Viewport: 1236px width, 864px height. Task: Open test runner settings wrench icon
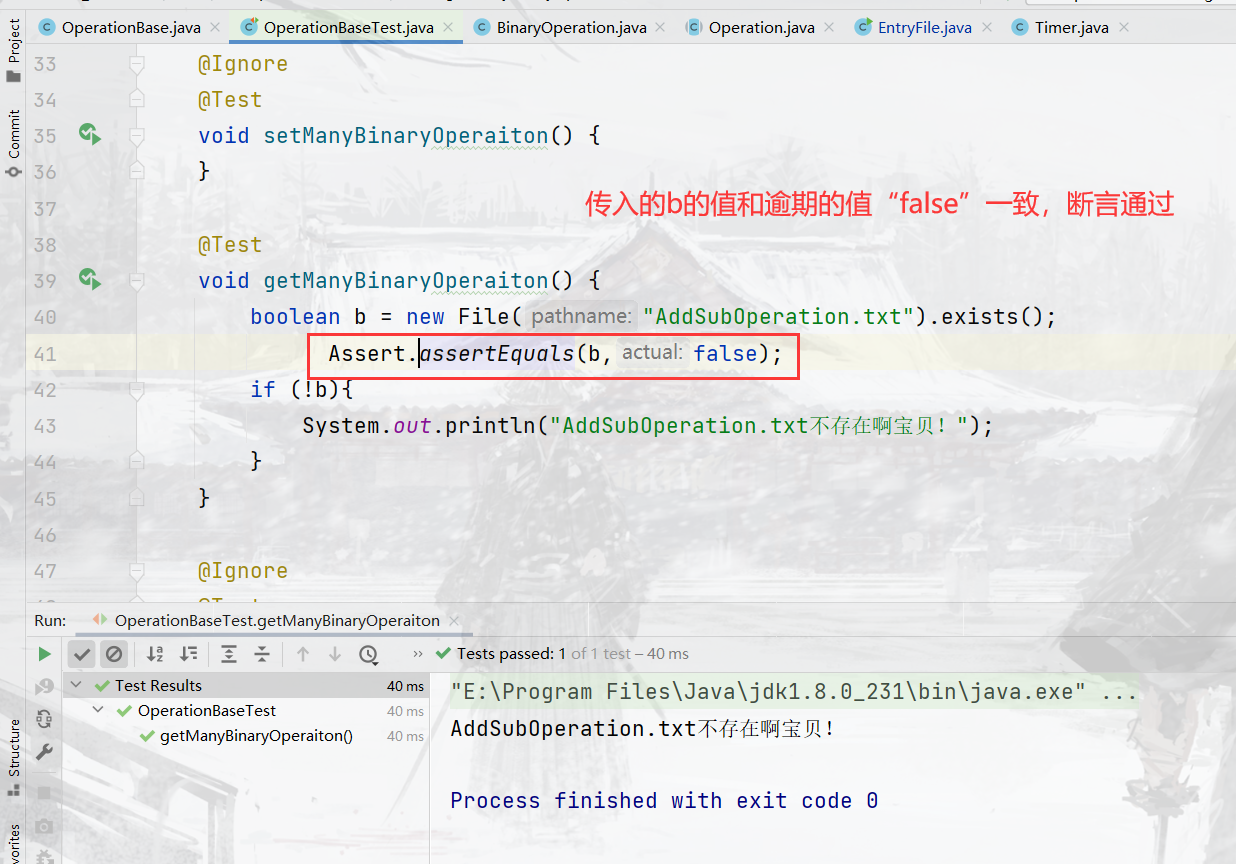pos(44,752)
